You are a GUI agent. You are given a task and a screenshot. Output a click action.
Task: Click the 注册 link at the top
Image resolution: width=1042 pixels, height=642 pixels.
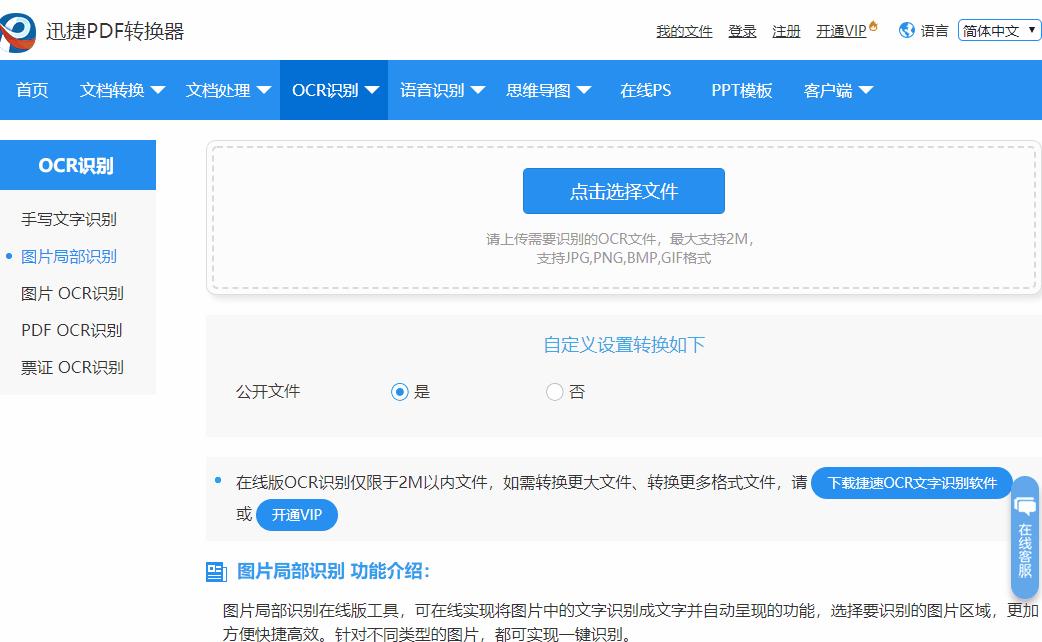pos(786,31)
